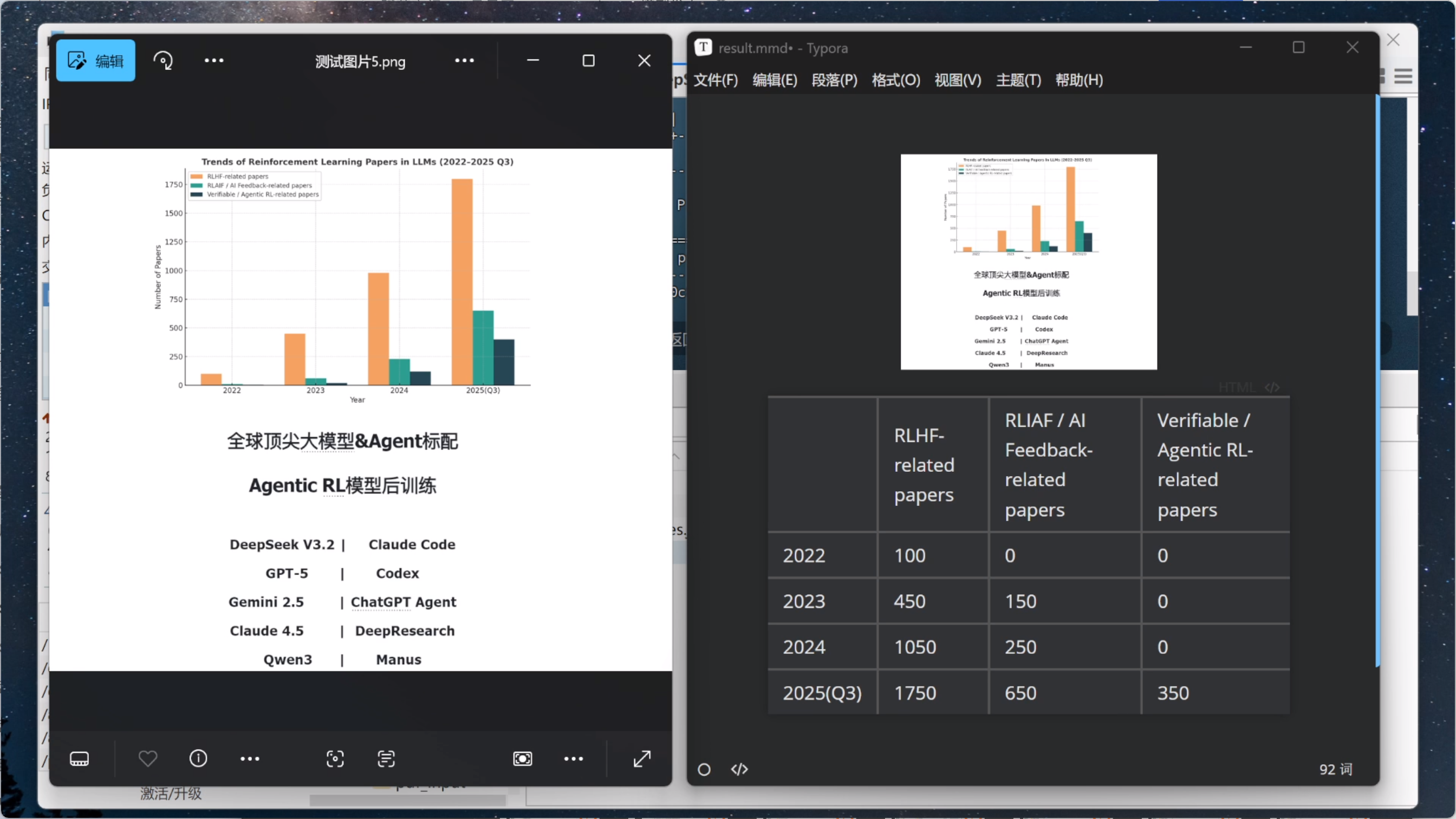This screenshot has width=1456, height=819.
Task: Open the three-dots menu next to rotate
Action: pos(213,61)
